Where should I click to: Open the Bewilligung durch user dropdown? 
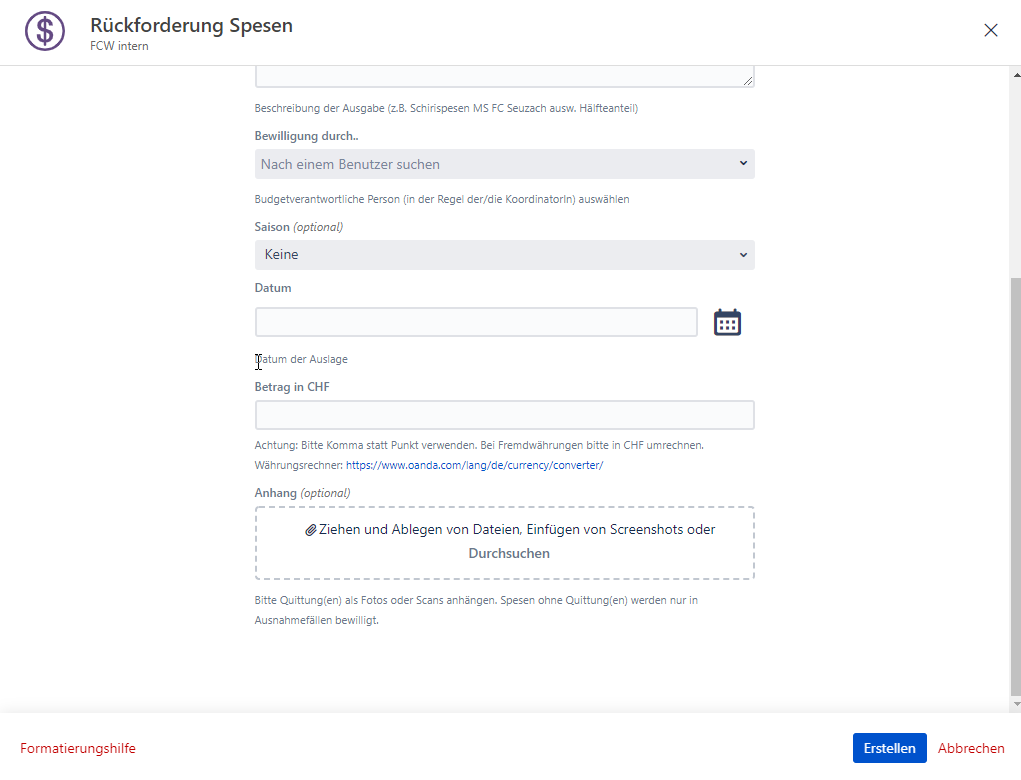504,164
